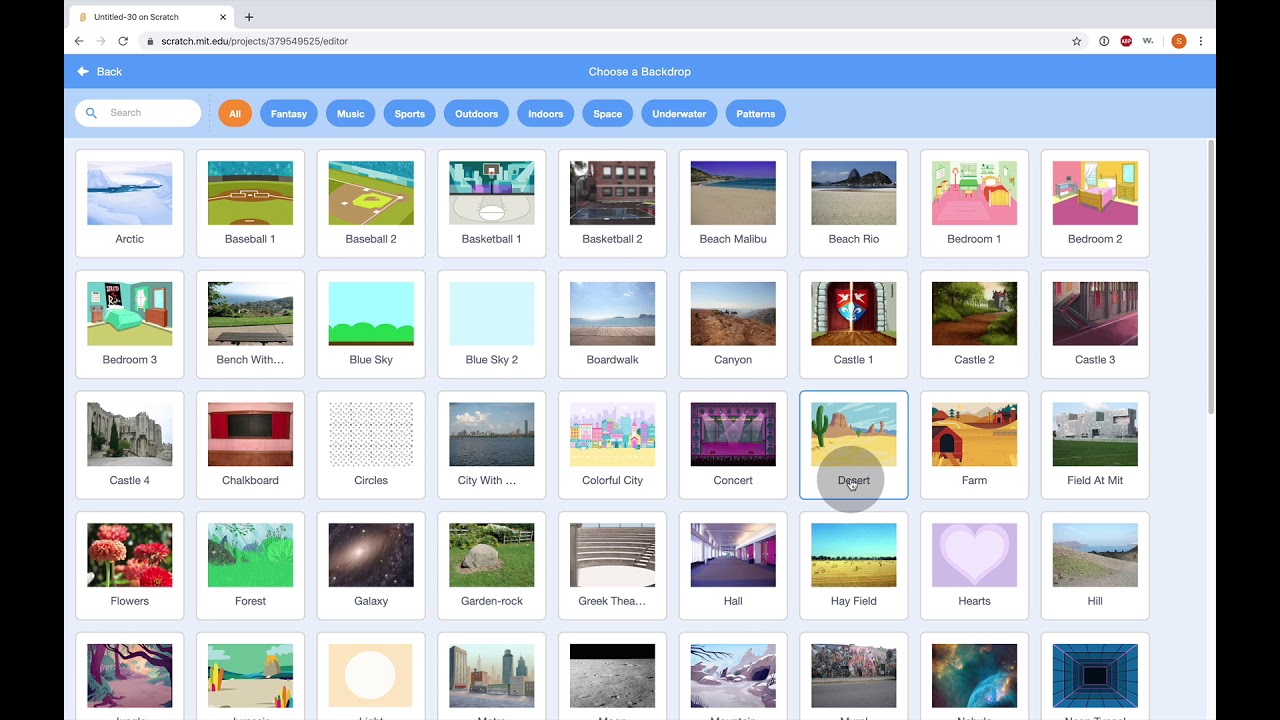Select the Colorful City backdrop
Viewport: 1280px width, 720px height.
click(x=613, y=445)
